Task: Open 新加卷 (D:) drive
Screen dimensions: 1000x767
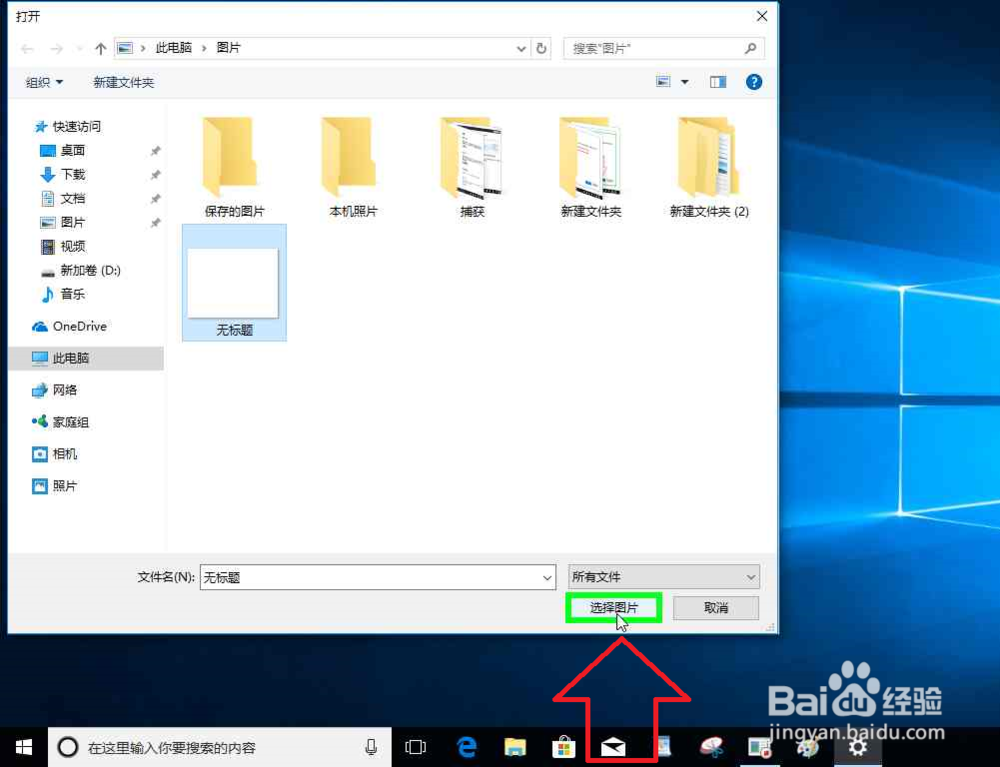Action: 80,270
